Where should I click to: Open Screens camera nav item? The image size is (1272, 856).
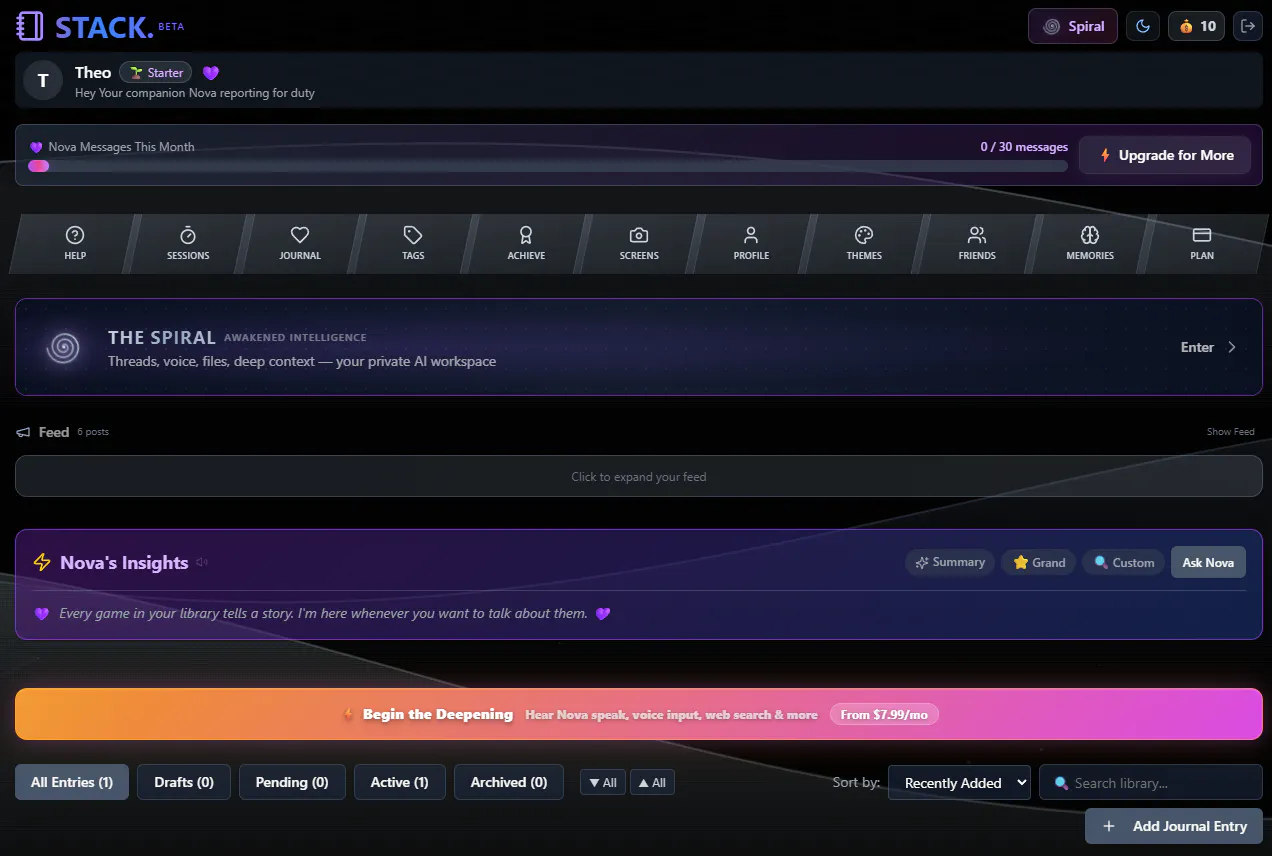[639, 243]
